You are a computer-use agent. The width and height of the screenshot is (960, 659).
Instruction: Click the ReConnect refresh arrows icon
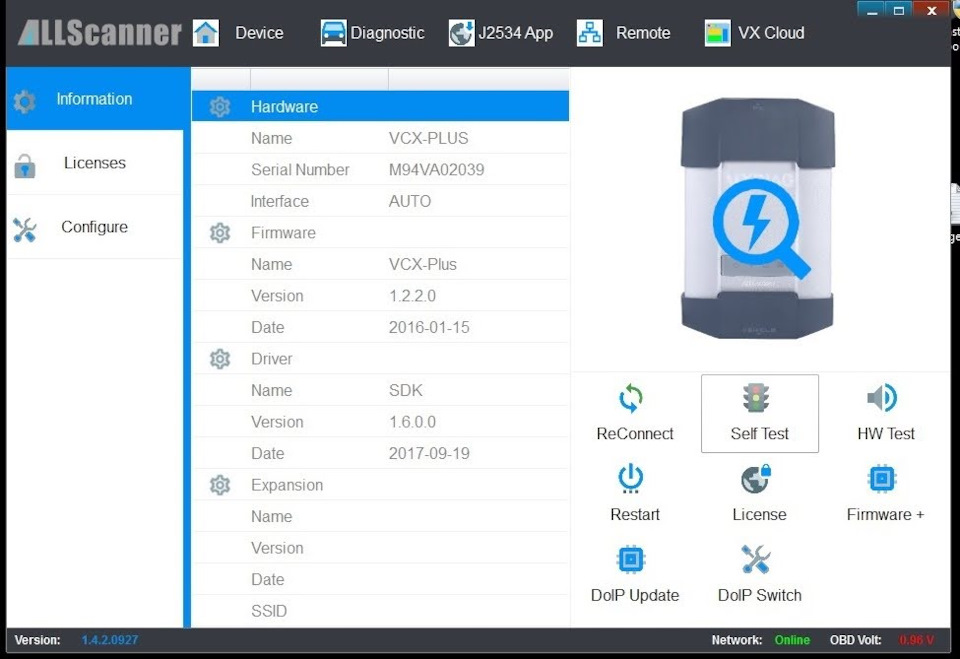[631, 399]
